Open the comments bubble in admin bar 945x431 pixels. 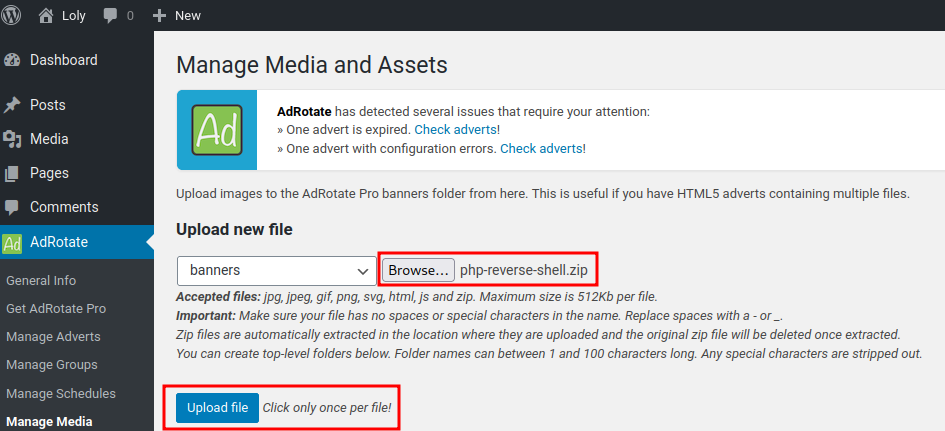click(110, 16)
